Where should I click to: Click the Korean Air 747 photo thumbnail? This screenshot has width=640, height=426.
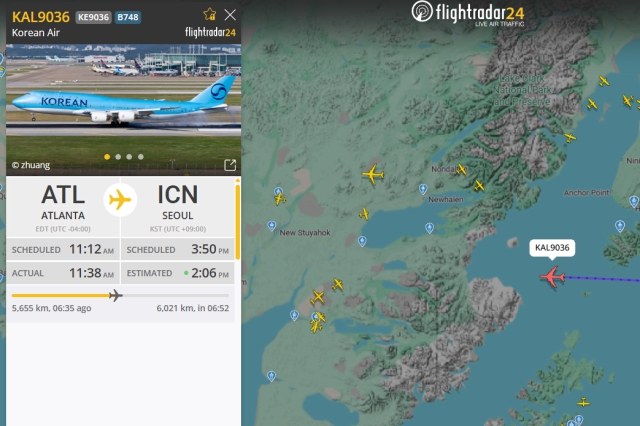point(123,109)
